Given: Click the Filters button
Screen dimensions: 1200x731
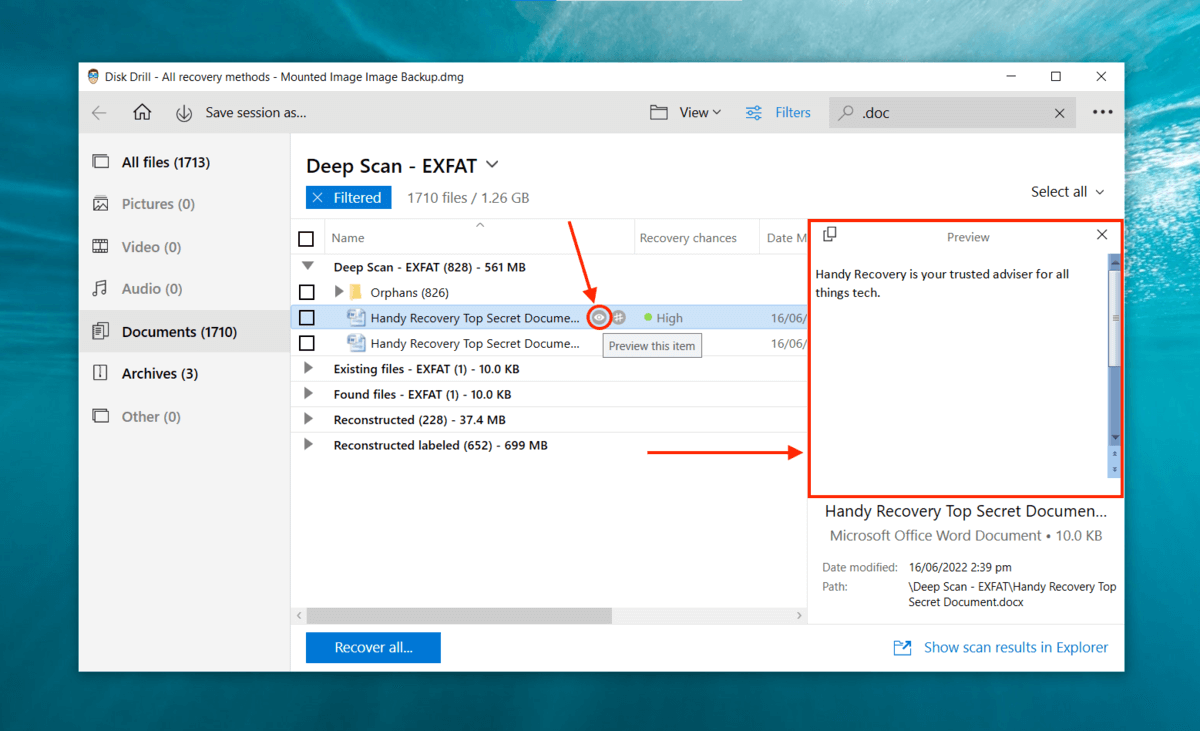Looking at the screenshot, I should [778, 113].
